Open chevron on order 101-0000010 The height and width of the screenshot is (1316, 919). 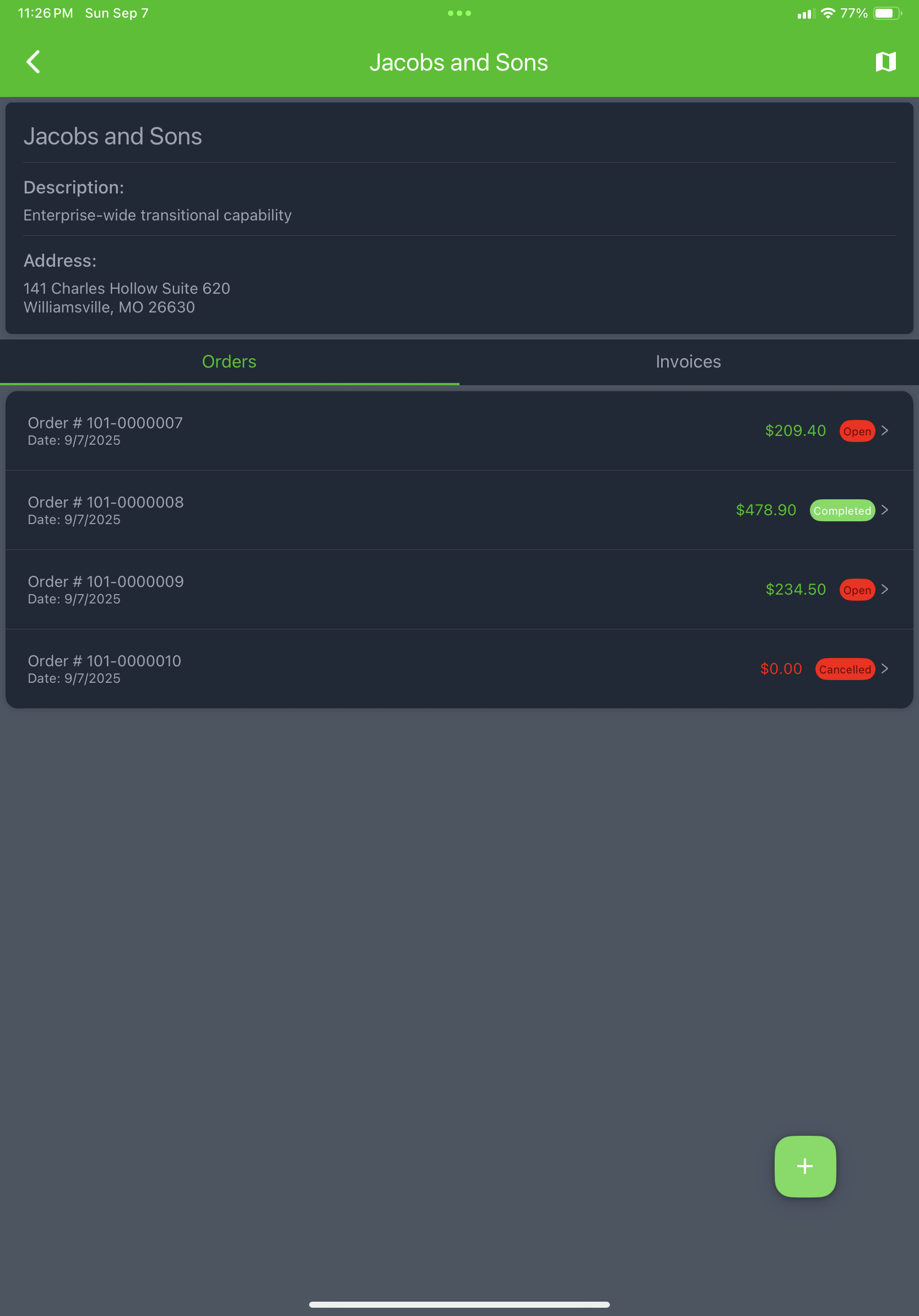886,668
